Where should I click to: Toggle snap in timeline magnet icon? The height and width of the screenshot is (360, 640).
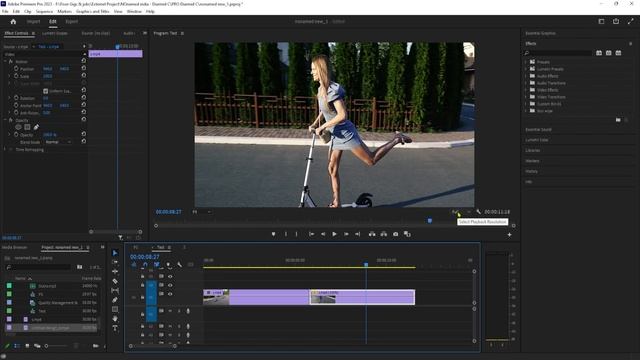pyautogui.click(x=145, y=265)
